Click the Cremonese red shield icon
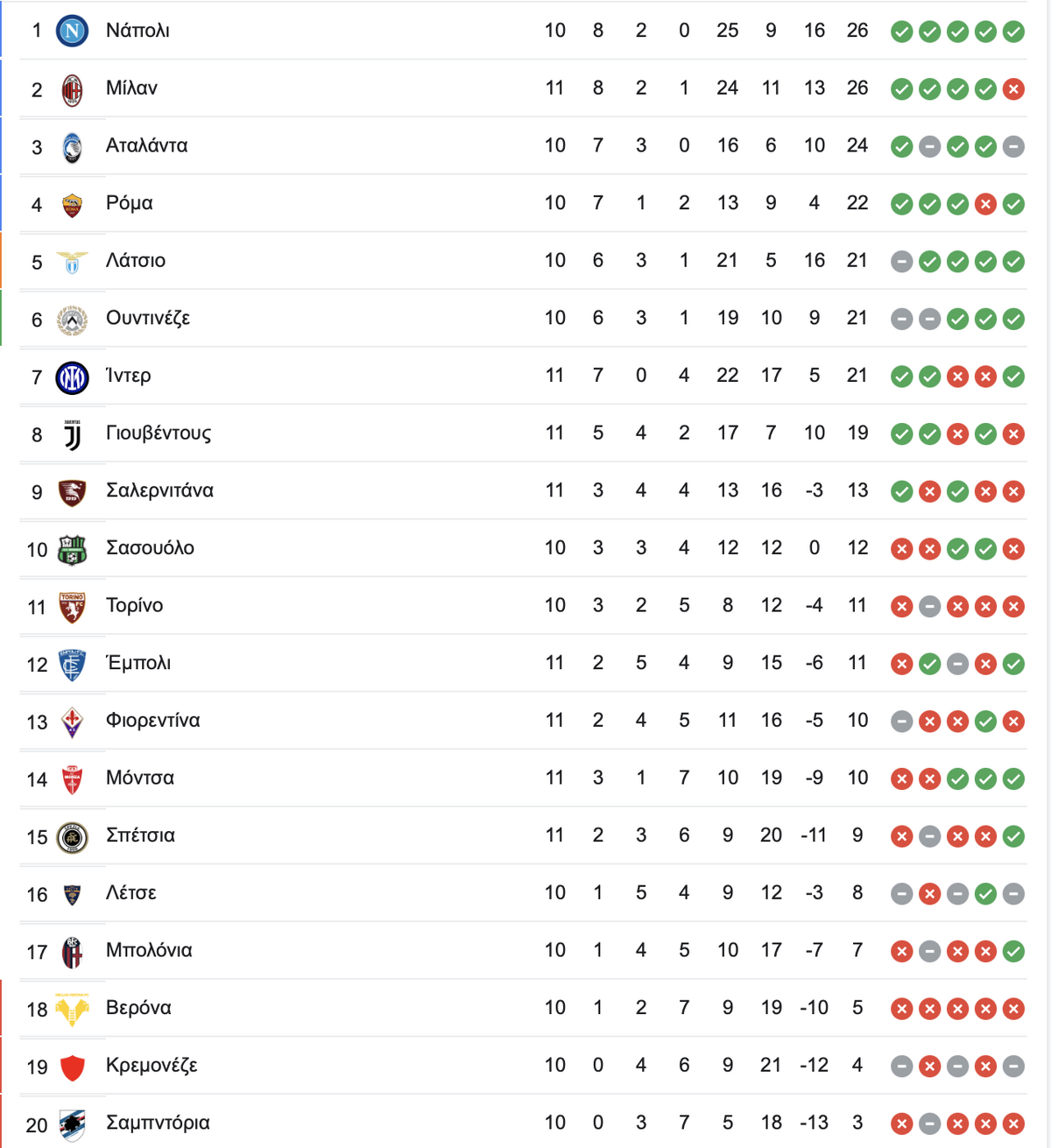 point(72,1067)
